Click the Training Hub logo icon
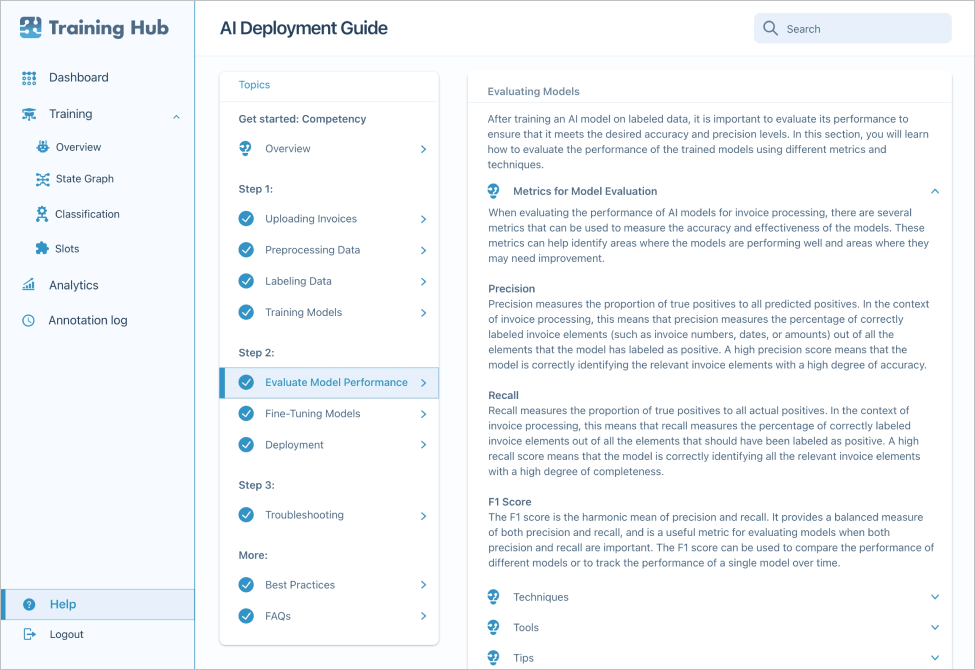The height and width of the screenshot is (670, 975). point(31,28)
